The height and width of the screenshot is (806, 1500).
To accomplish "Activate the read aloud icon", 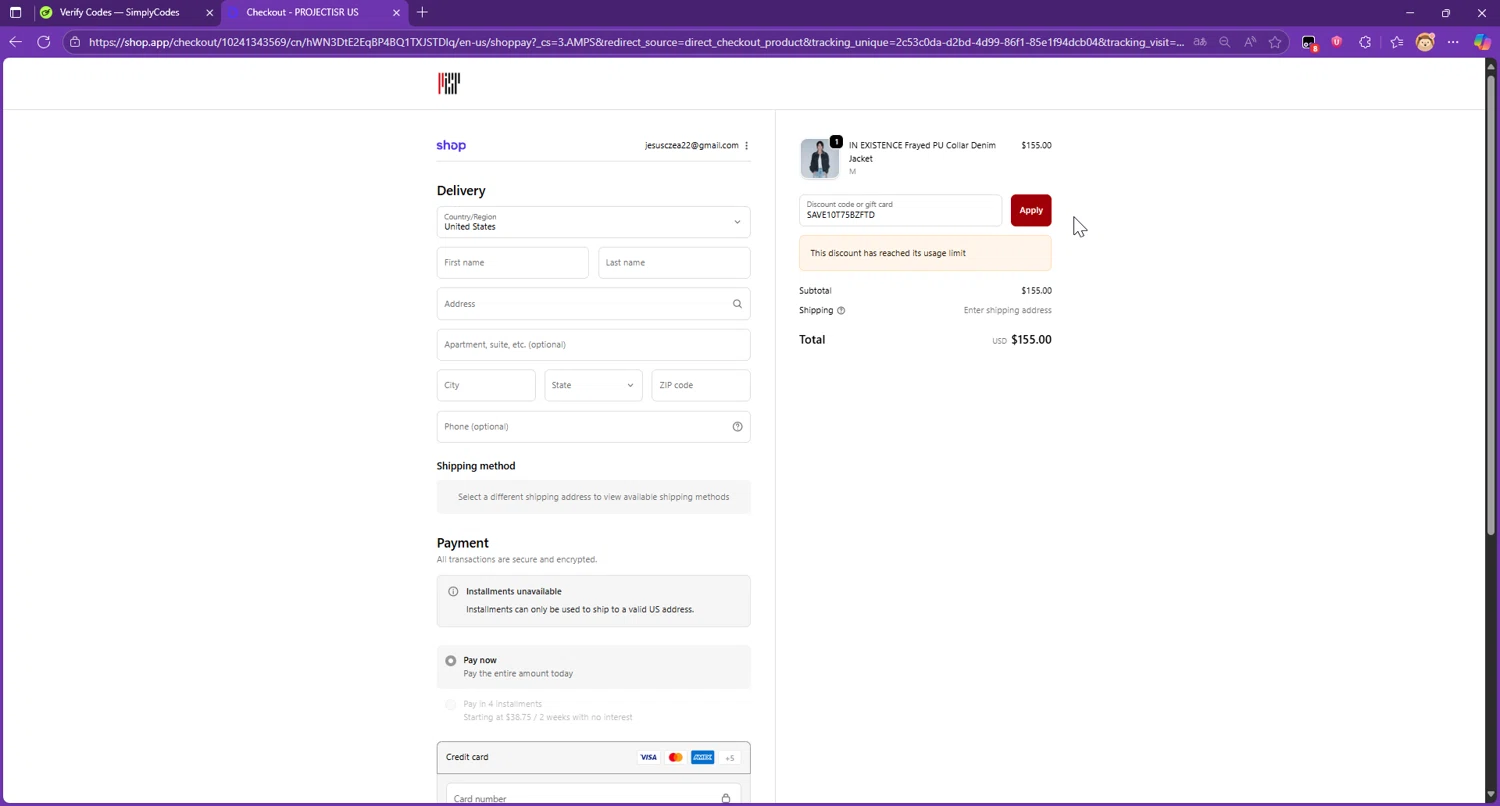I will click(1250, 42).
